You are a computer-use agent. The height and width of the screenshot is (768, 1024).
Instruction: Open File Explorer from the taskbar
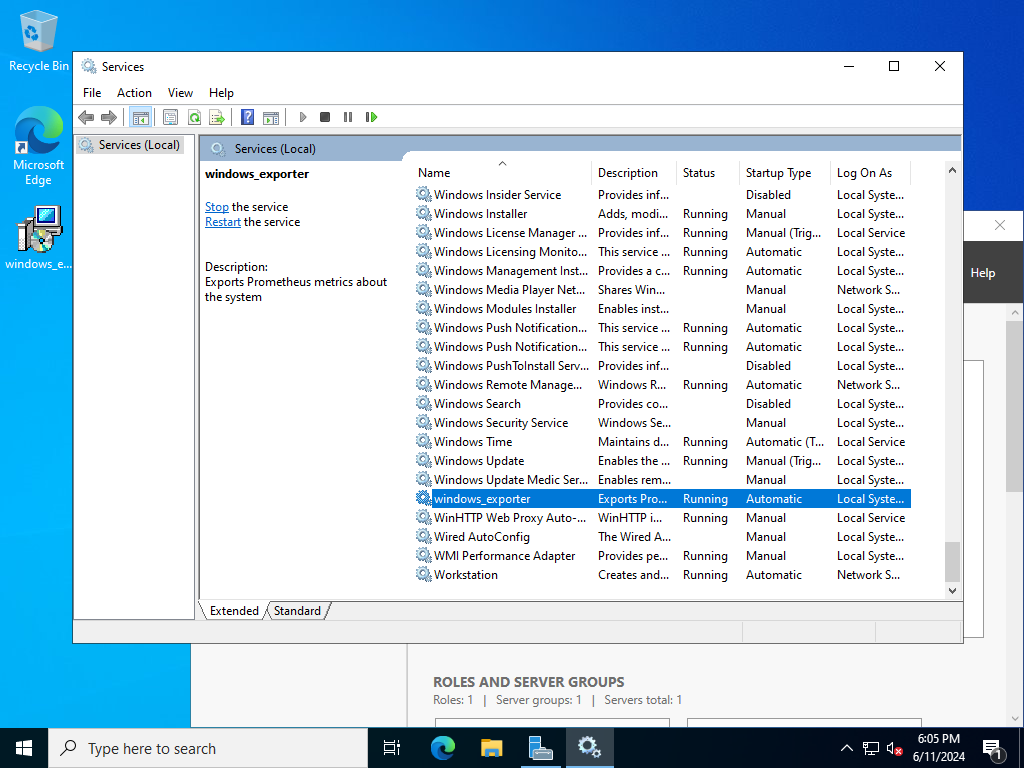point(491,747)
